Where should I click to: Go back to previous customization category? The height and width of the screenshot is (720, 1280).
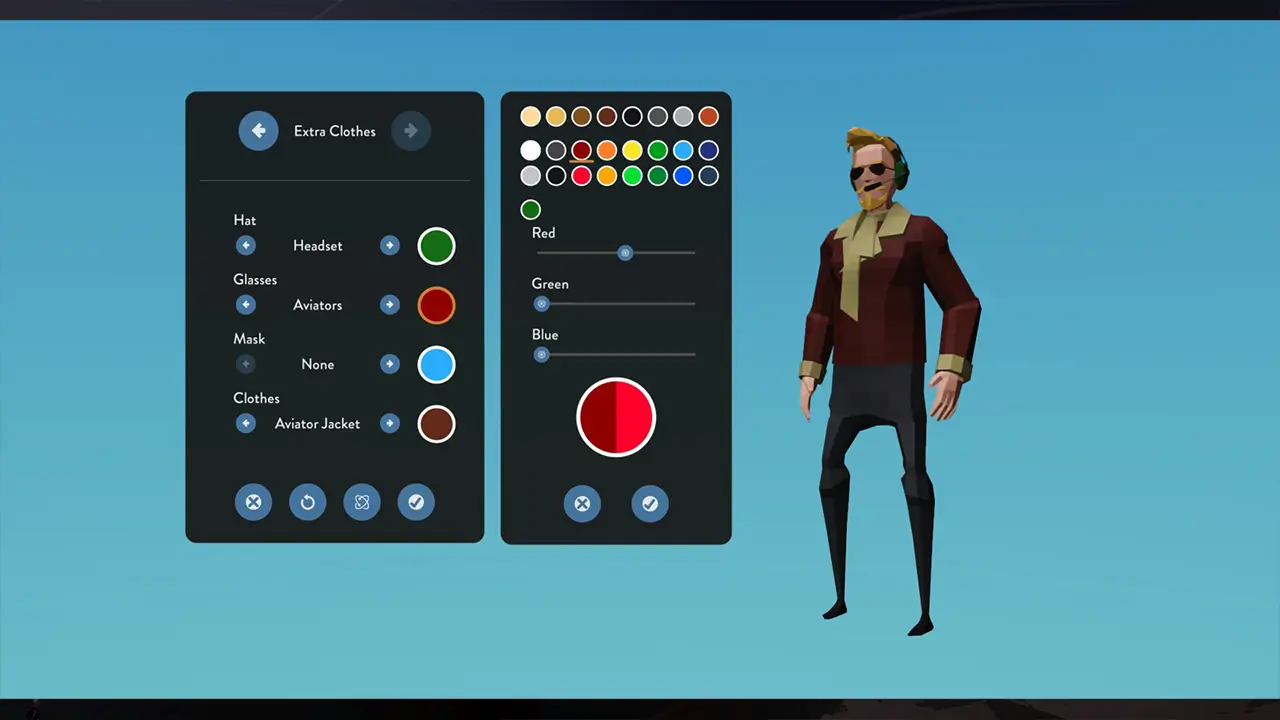click(258, 131)
